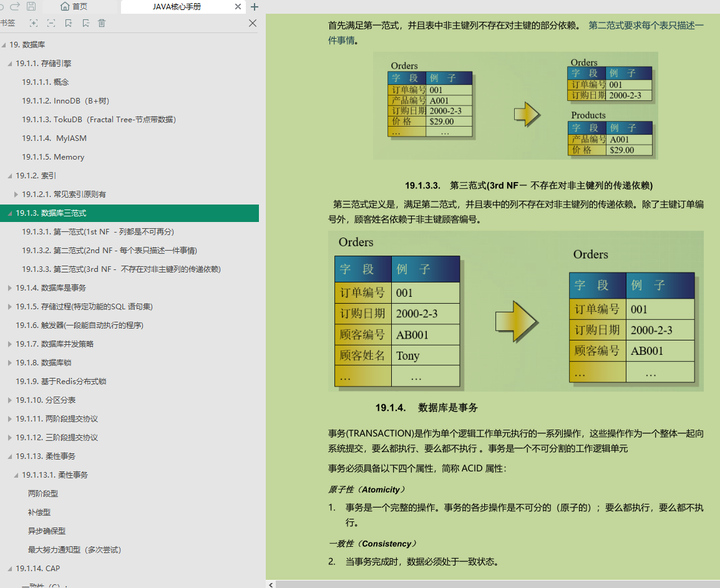Collapse the 19.1.2. 索引 node
Image resolution: width=720 pixels, height=588 pixels.
tap(10, 176)
